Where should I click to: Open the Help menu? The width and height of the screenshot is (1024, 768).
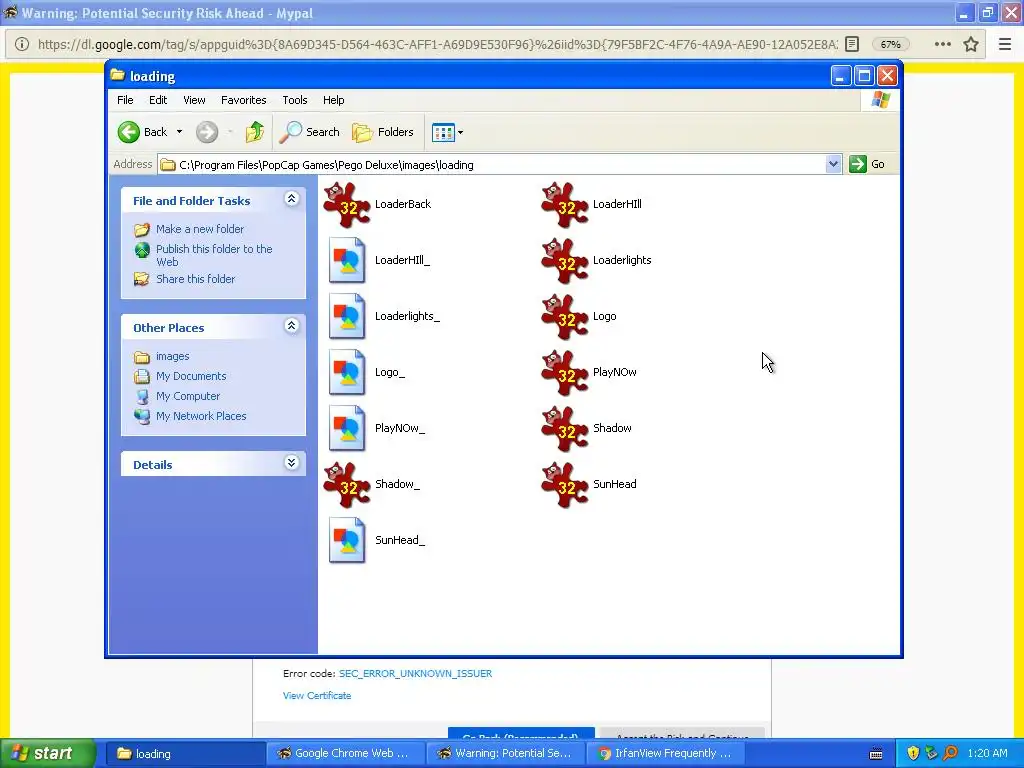pyautogui.click(x=333, y=100)
